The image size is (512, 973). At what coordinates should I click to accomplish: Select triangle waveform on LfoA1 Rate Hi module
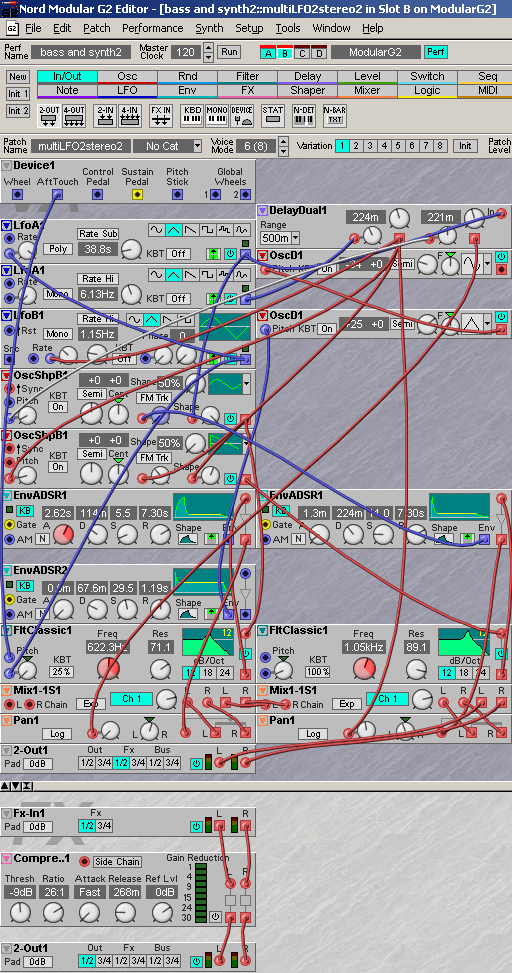pyautogui.click(x=173, y=275)
